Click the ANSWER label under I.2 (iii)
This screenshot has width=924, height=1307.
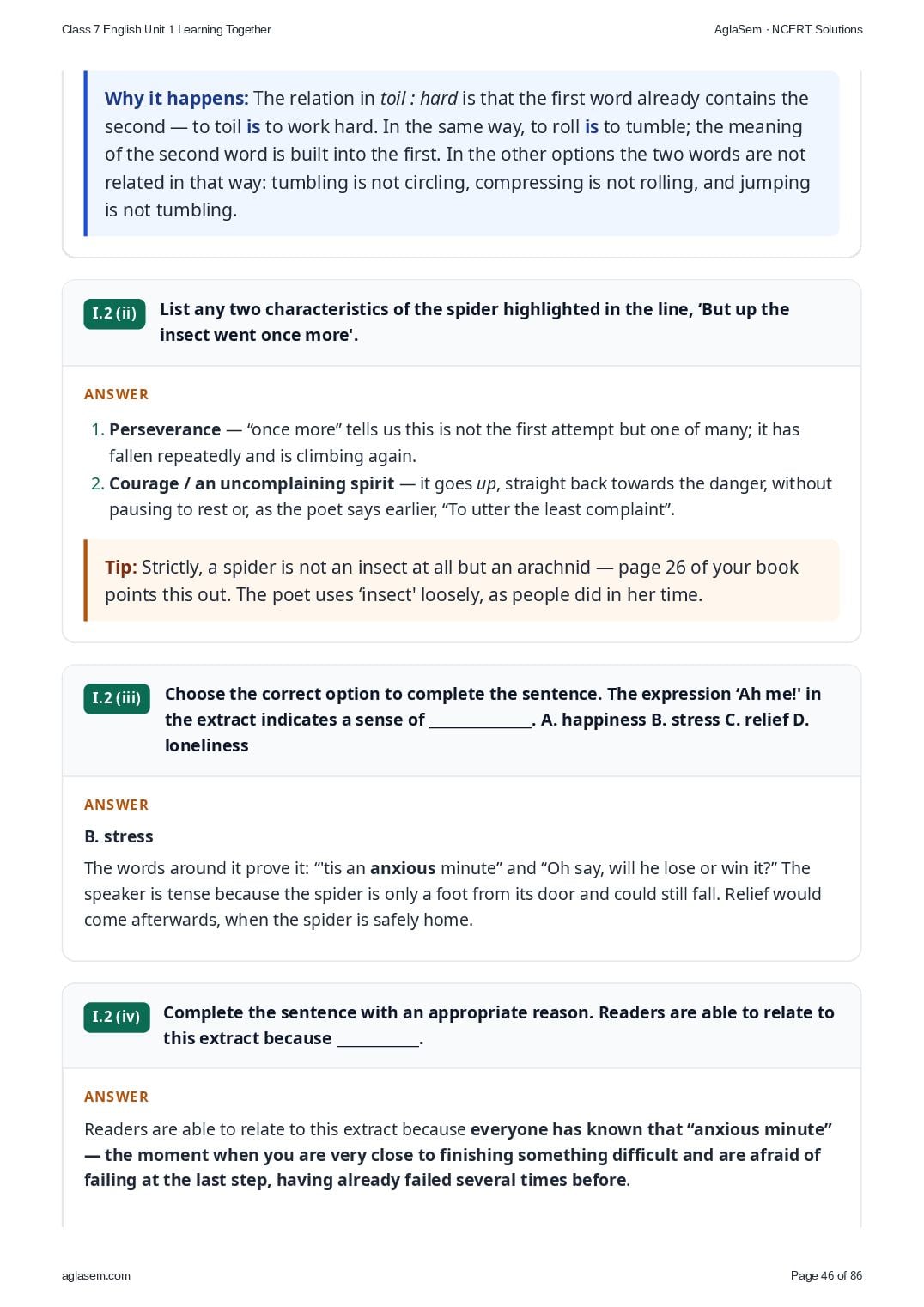click(117, 805)
